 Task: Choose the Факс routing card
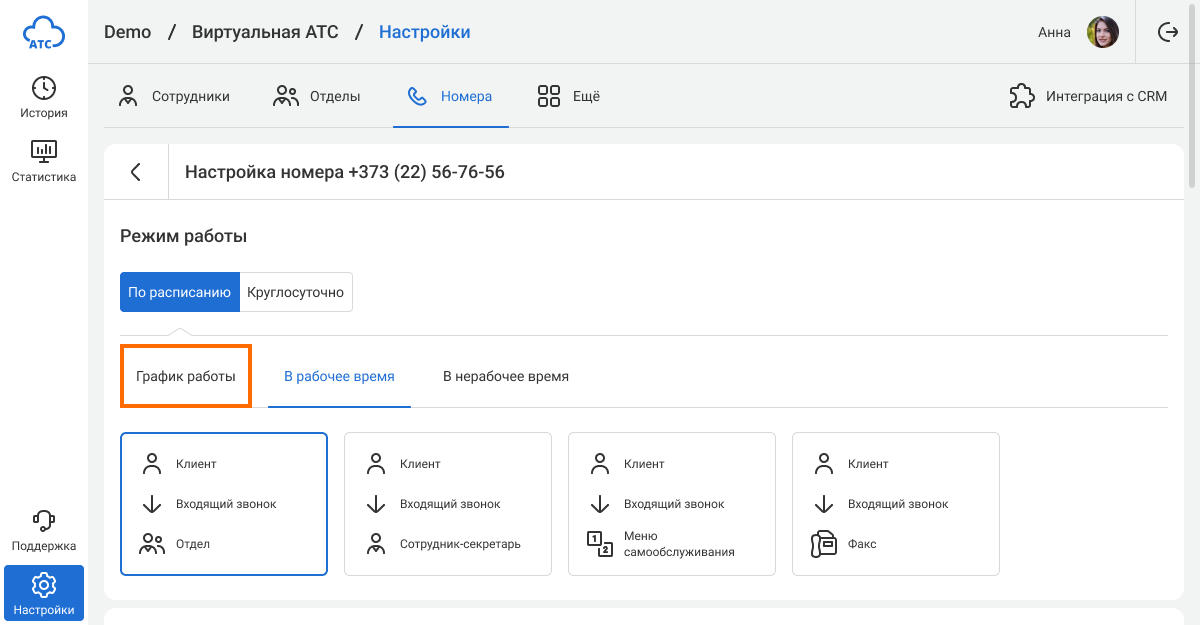point(896,504)
